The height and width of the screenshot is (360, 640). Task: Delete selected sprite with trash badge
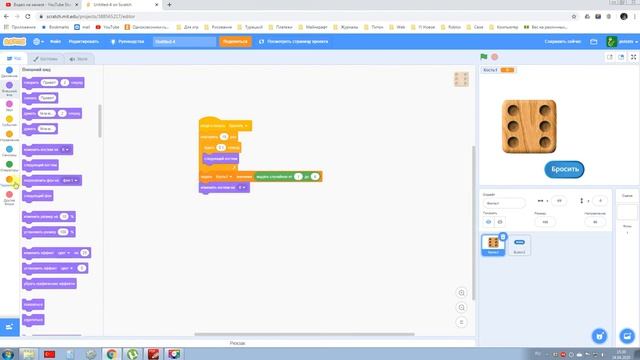coord(503,236)
